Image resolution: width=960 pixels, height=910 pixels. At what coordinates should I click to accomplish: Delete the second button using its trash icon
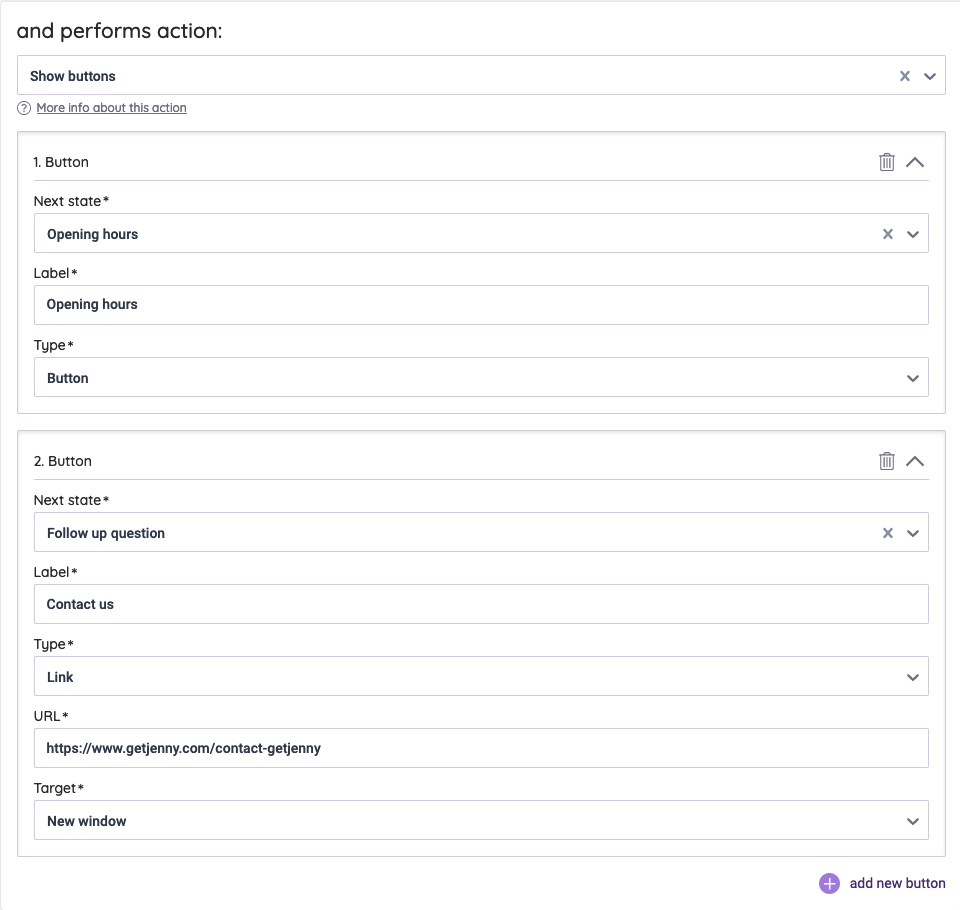pos(887,460)
